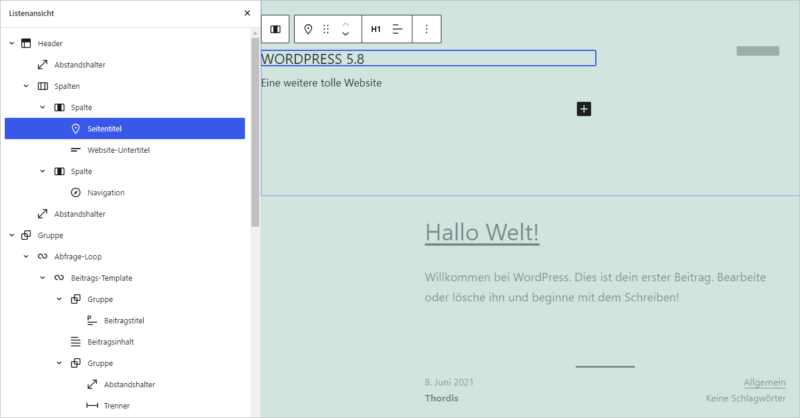Screen dimensions: 800x418
Task: Click the Willkommen bei WordPress post excerpt
Action: (x=595, y=287)
